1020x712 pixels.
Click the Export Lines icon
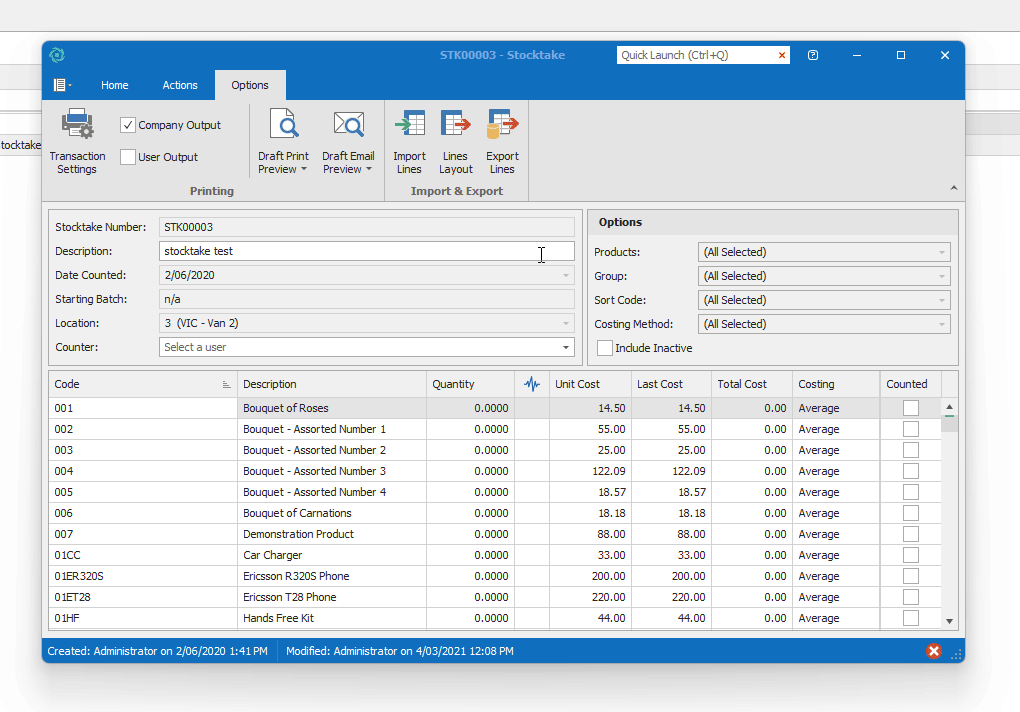[x=502, y=126]
